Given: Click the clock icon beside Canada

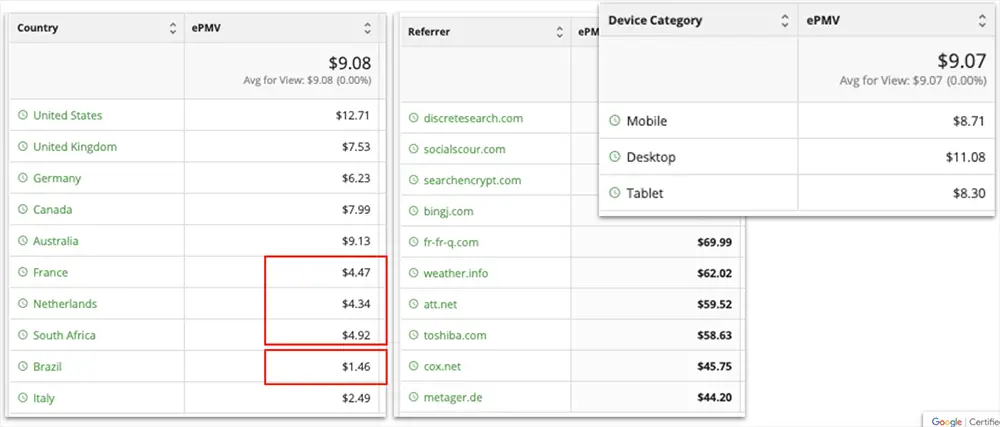Looking at the screenshot, I should (23, 210).
